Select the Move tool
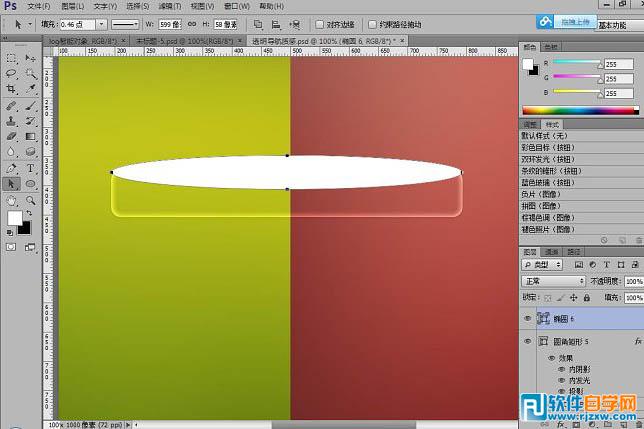Image resolution: width=644 pixels, height=429 pixels. (30, 59)
